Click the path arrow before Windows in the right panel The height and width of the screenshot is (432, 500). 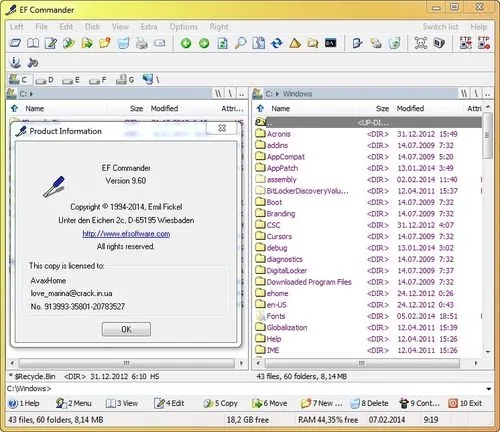pos(277,94)
